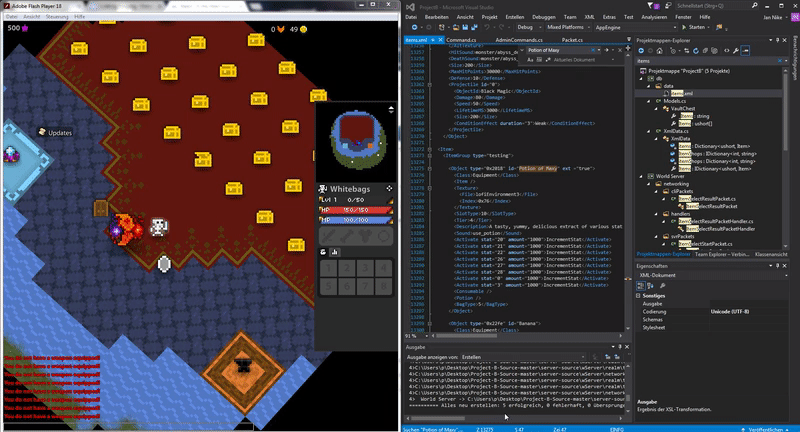
Task: Toggle Match Case Aa in Find box
Action: pos(530,60)
